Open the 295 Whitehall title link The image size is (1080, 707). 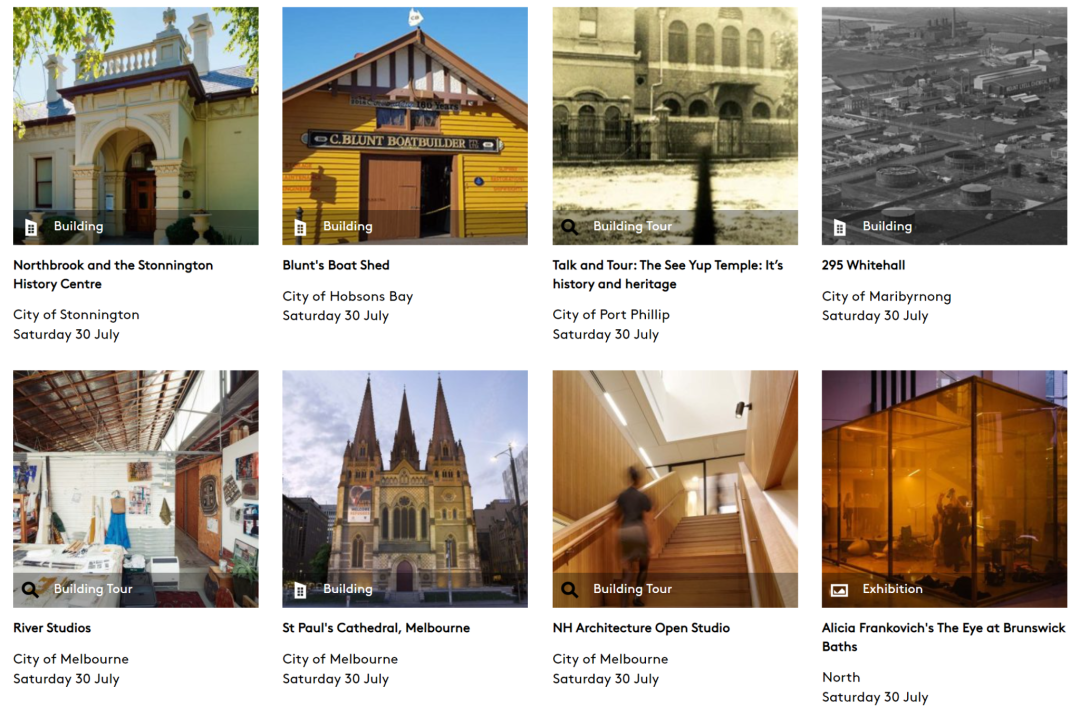click(863, 265)
